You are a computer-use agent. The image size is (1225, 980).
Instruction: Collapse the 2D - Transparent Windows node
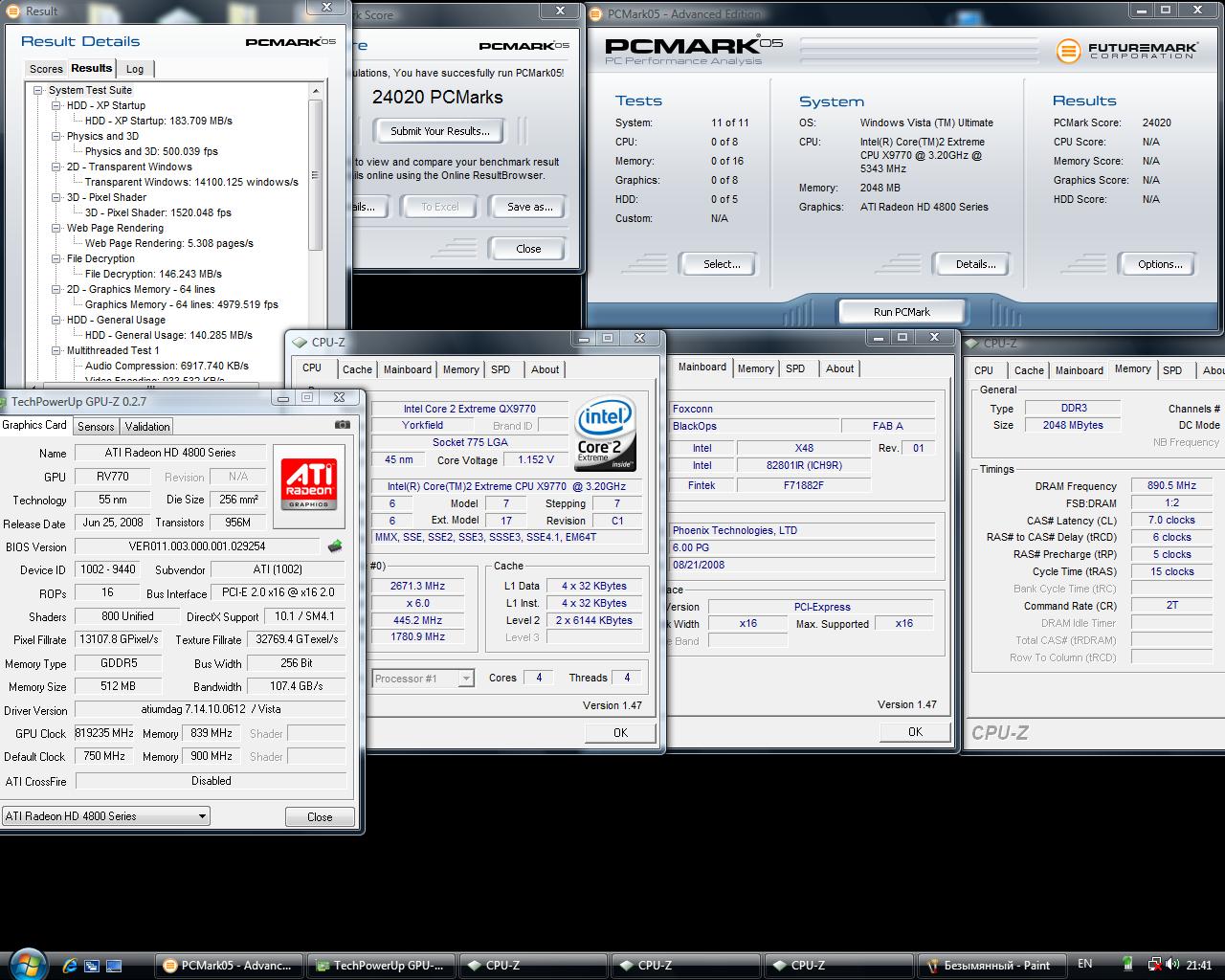pos(56,167)
